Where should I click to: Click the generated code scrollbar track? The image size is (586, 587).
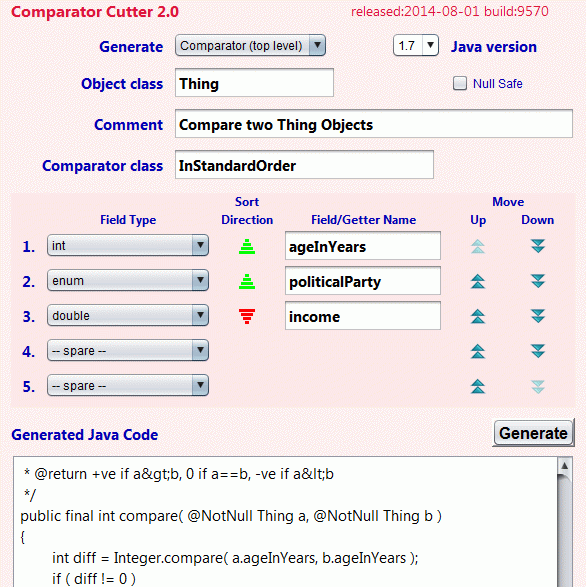(565, 532)
